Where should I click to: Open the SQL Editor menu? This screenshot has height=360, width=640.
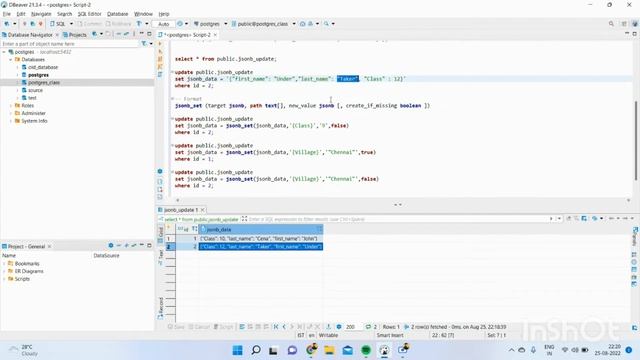[89, 14]
